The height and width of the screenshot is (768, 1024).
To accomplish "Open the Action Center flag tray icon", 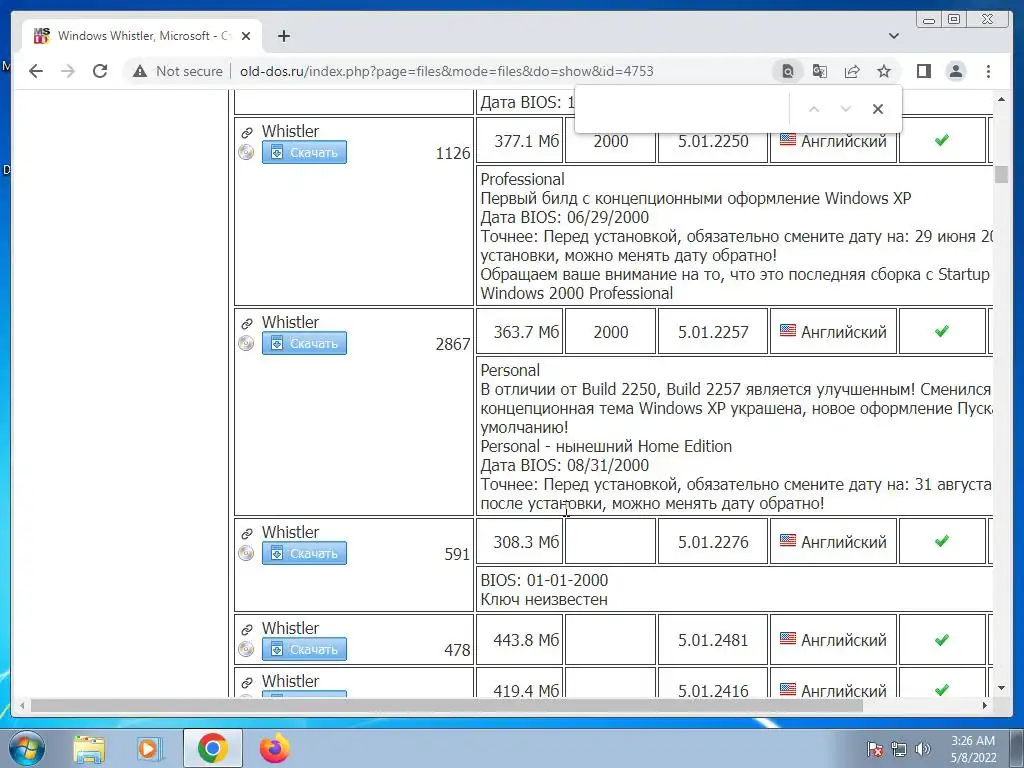I will 875,749.
